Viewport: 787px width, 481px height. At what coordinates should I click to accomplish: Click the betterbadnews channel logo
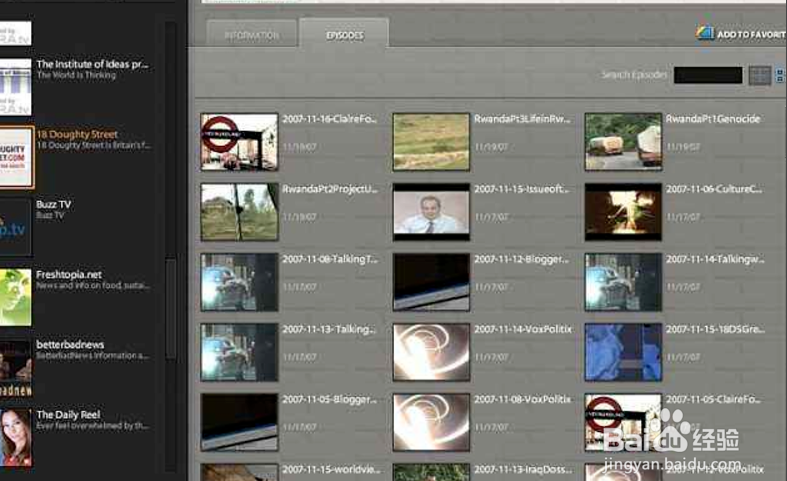pos(16,368)
